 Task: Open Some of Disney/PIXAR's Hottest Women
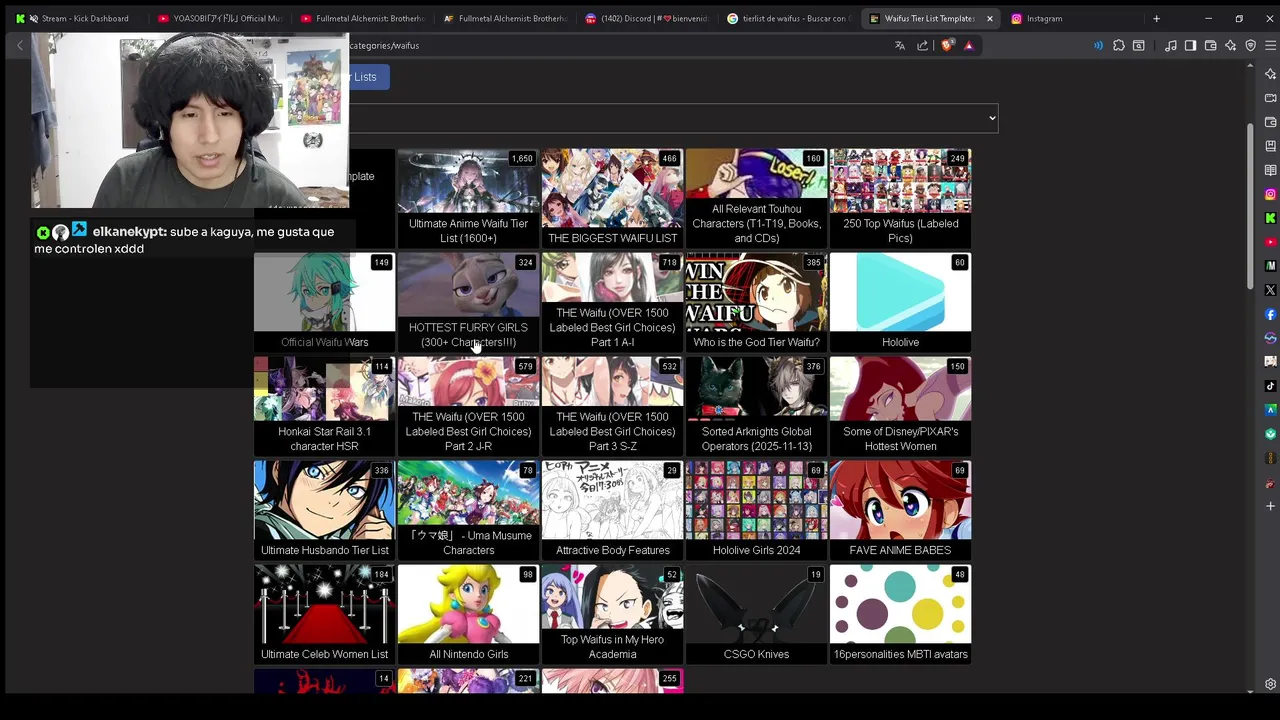tap(900, 406)
